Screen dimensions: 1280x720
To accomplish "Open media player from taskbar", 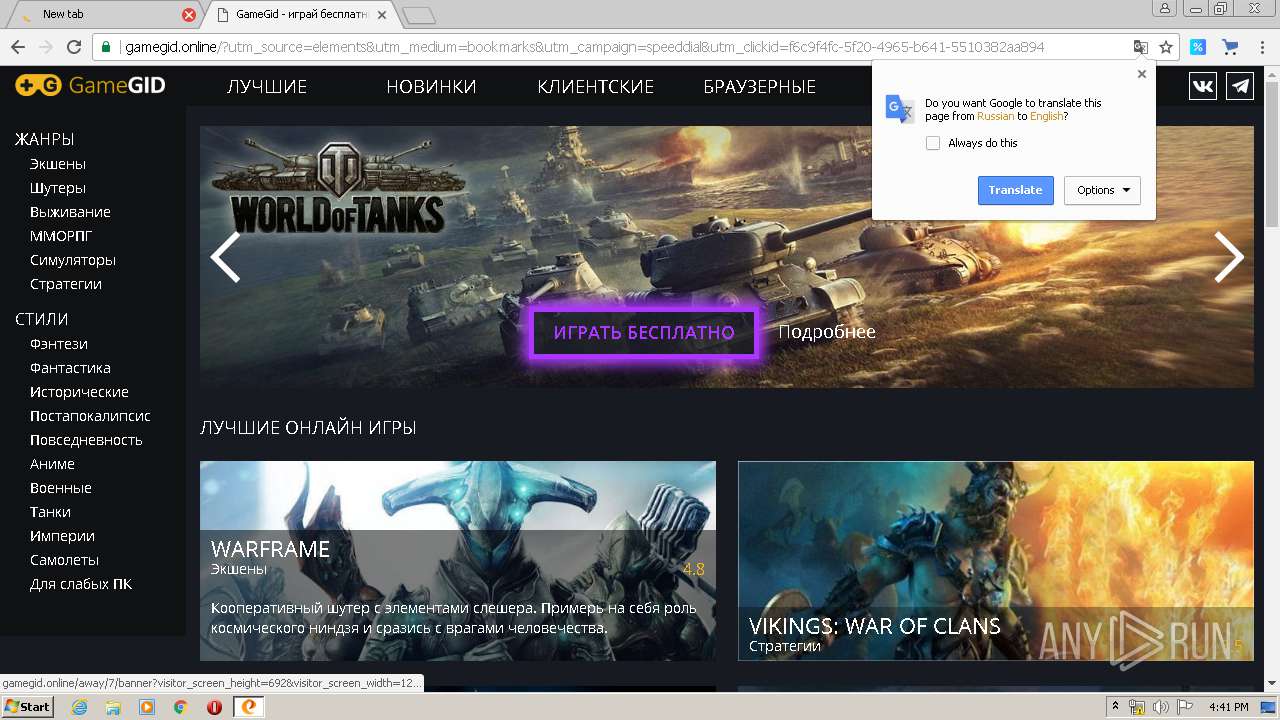I will pos(147,707).
